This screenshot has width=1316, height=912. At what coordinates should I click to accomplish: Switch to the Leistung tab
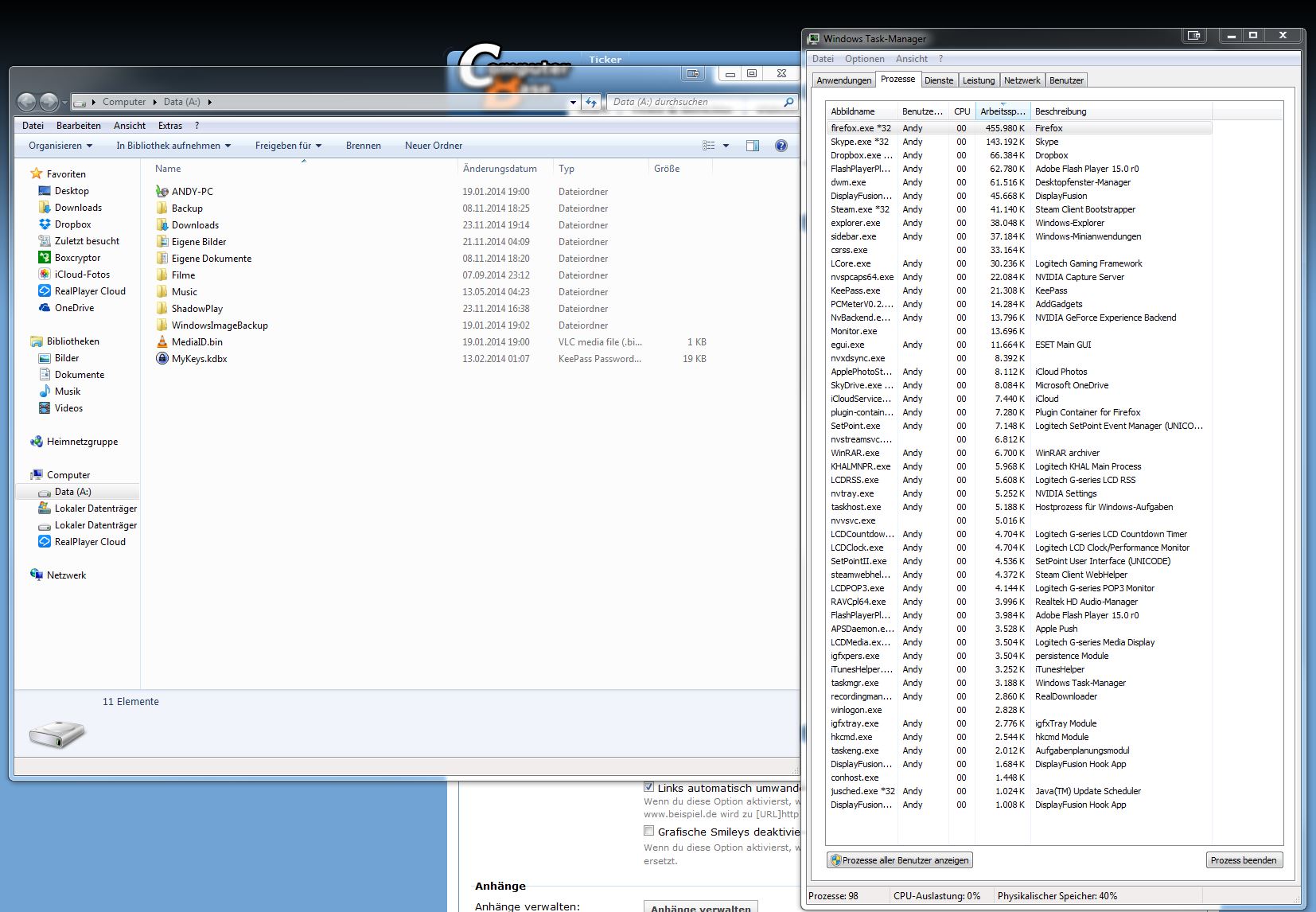coord(979,80)
